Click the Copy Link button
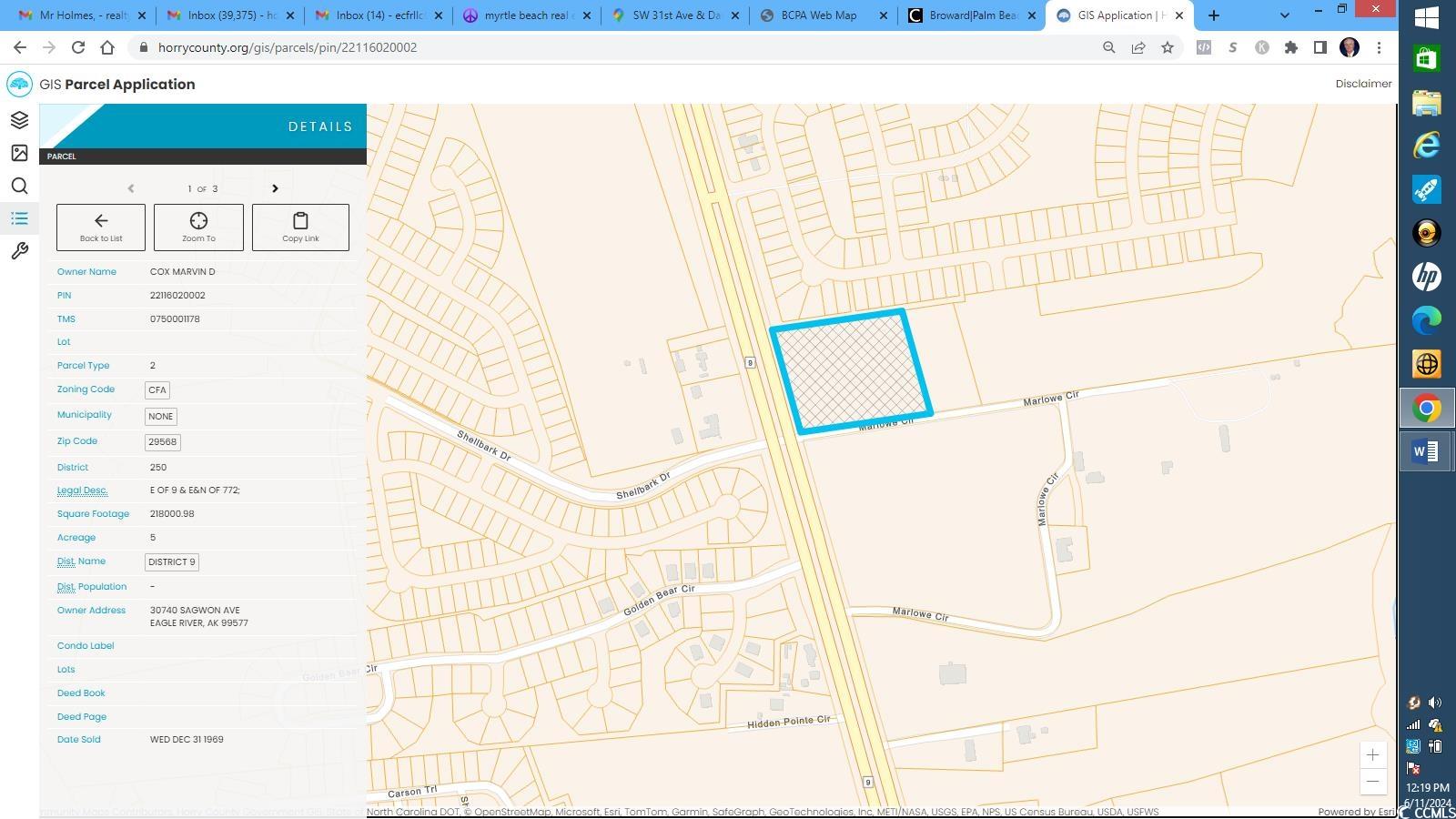1456x819 pixels. (x=300, y=227)
